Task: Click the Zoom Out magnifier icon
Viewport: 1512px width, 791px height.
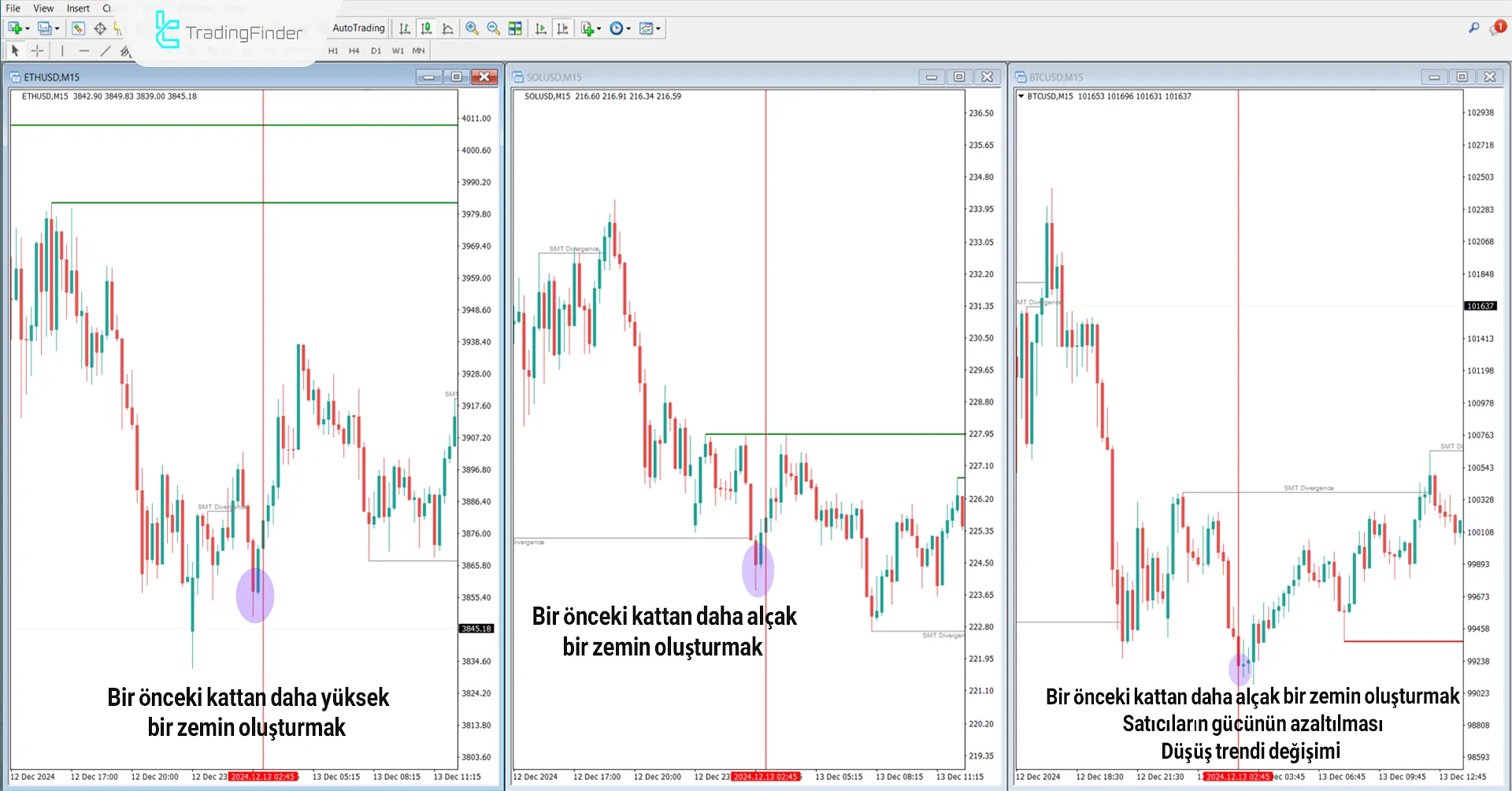Action: (493, 28)
